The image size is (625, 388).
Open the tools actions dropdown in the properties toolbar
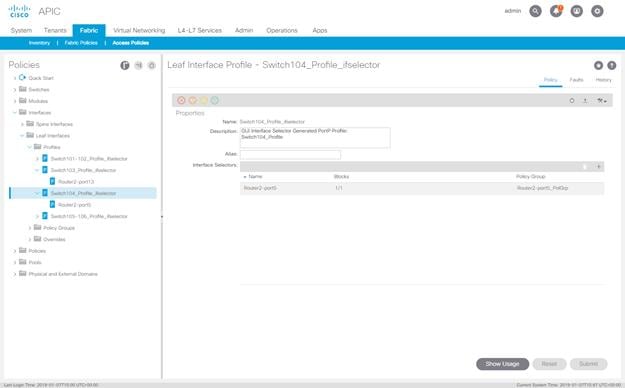click(x=601, y=101)
